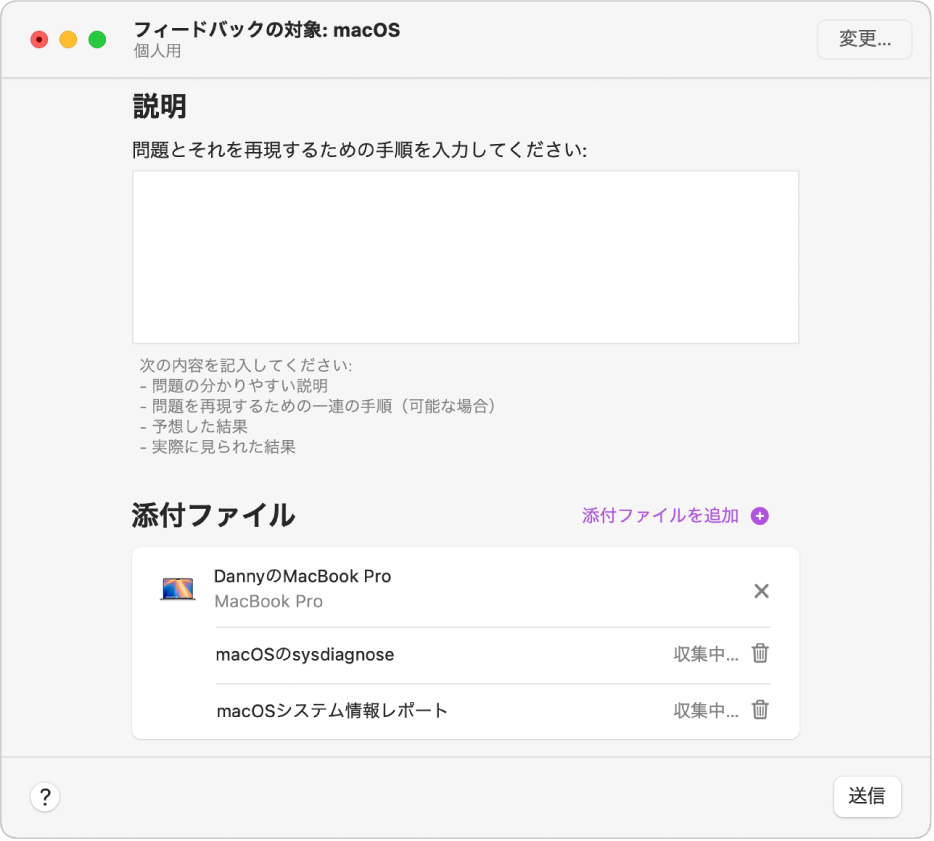Focus the problem description text area
The width and height of the screenshot is (934, 841).
[x=466, y=257]
